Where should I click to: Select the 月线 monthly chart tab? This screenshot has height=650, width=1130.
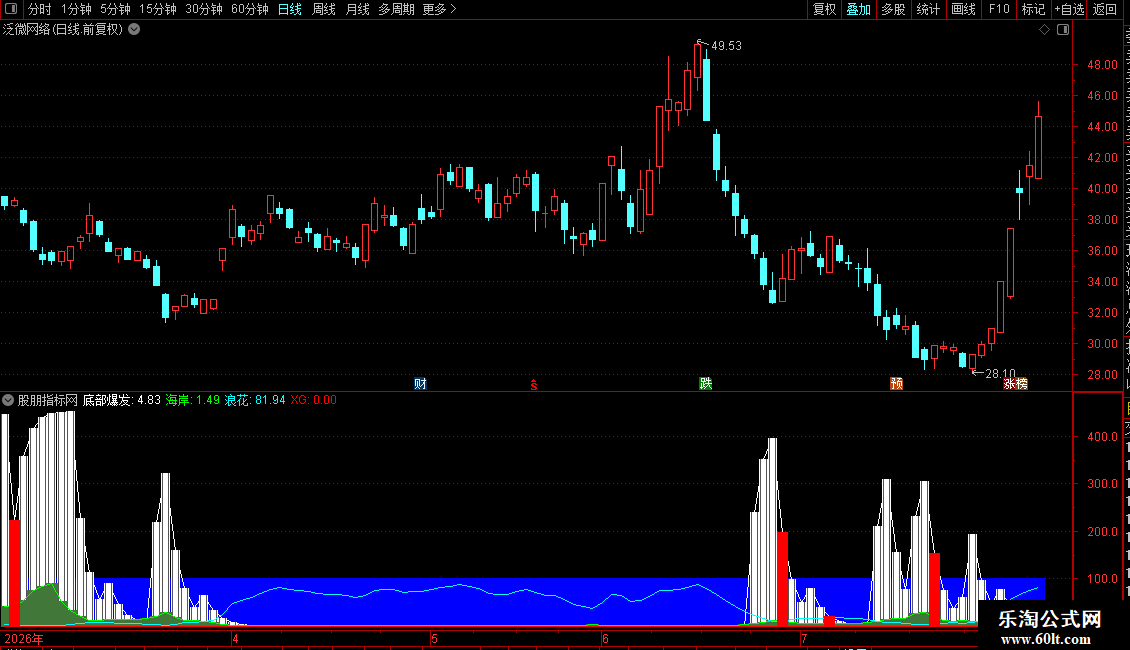(x=357, y=9)
